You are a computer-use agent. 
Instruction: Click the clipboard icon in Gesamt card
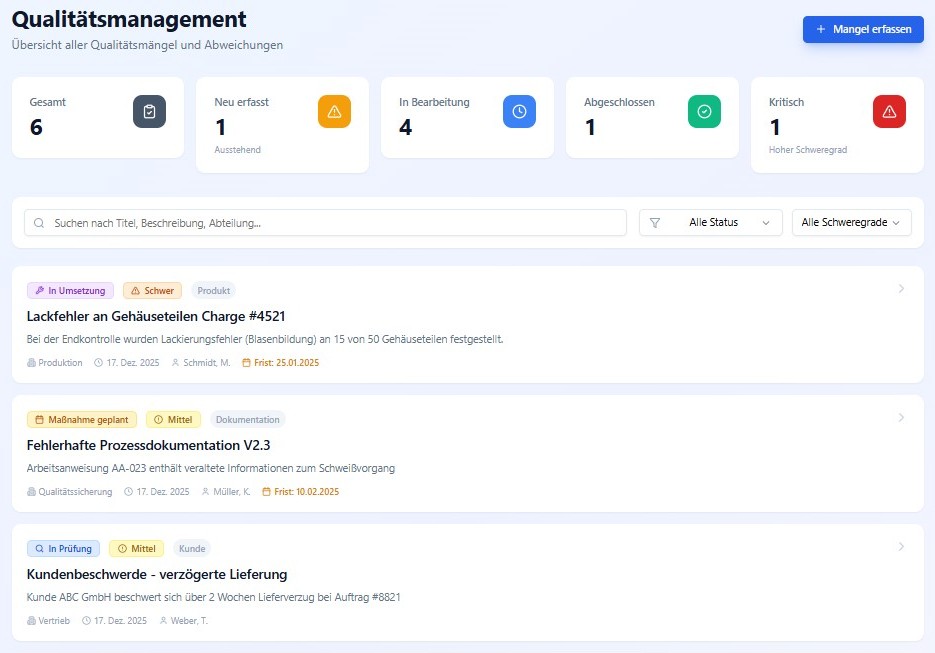[149, 111]
